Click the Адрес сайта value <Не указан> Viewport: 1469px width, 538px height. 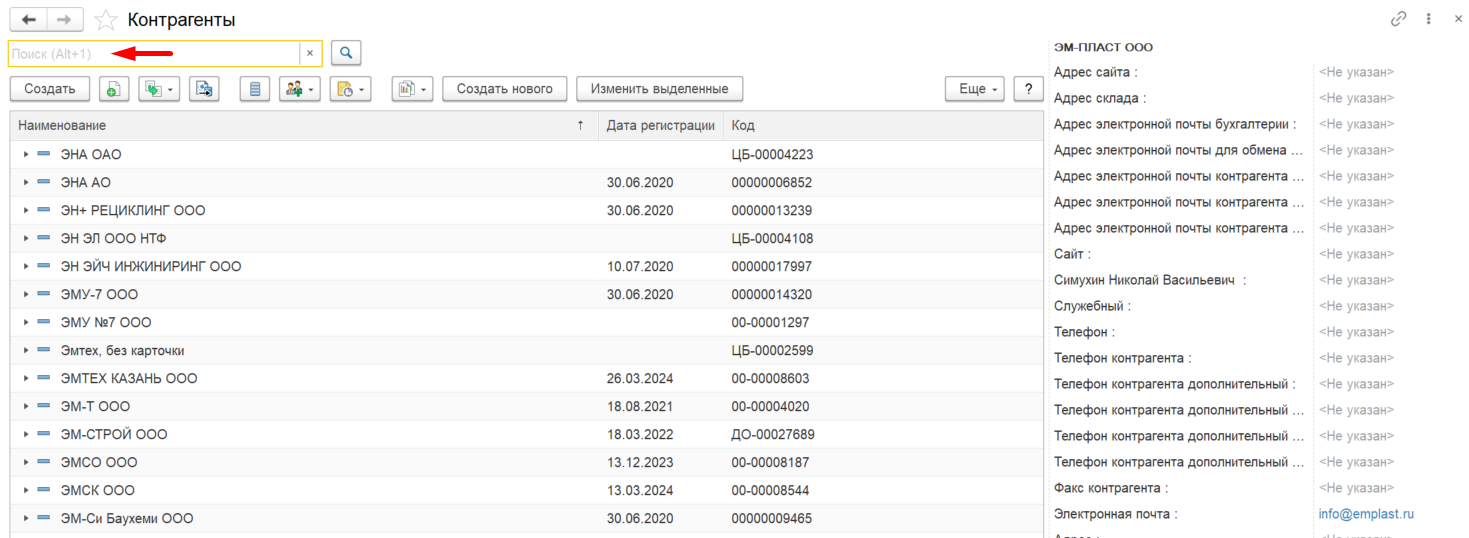click(x=1356, y=72)
